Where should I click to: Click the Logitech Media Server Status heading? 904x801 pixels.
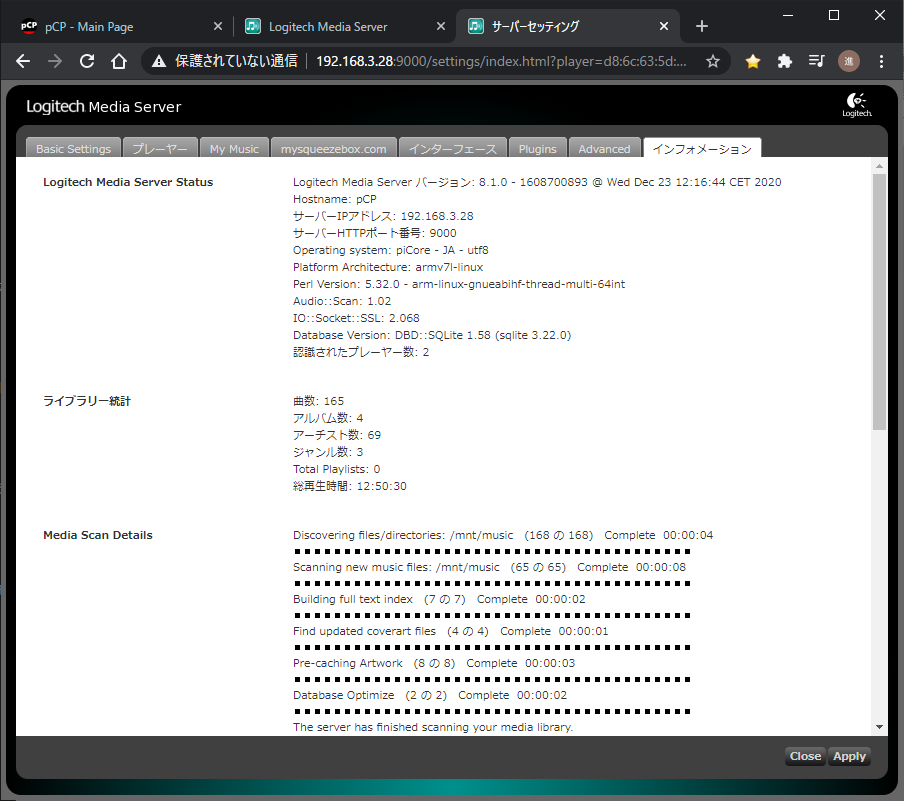[128, 182]
